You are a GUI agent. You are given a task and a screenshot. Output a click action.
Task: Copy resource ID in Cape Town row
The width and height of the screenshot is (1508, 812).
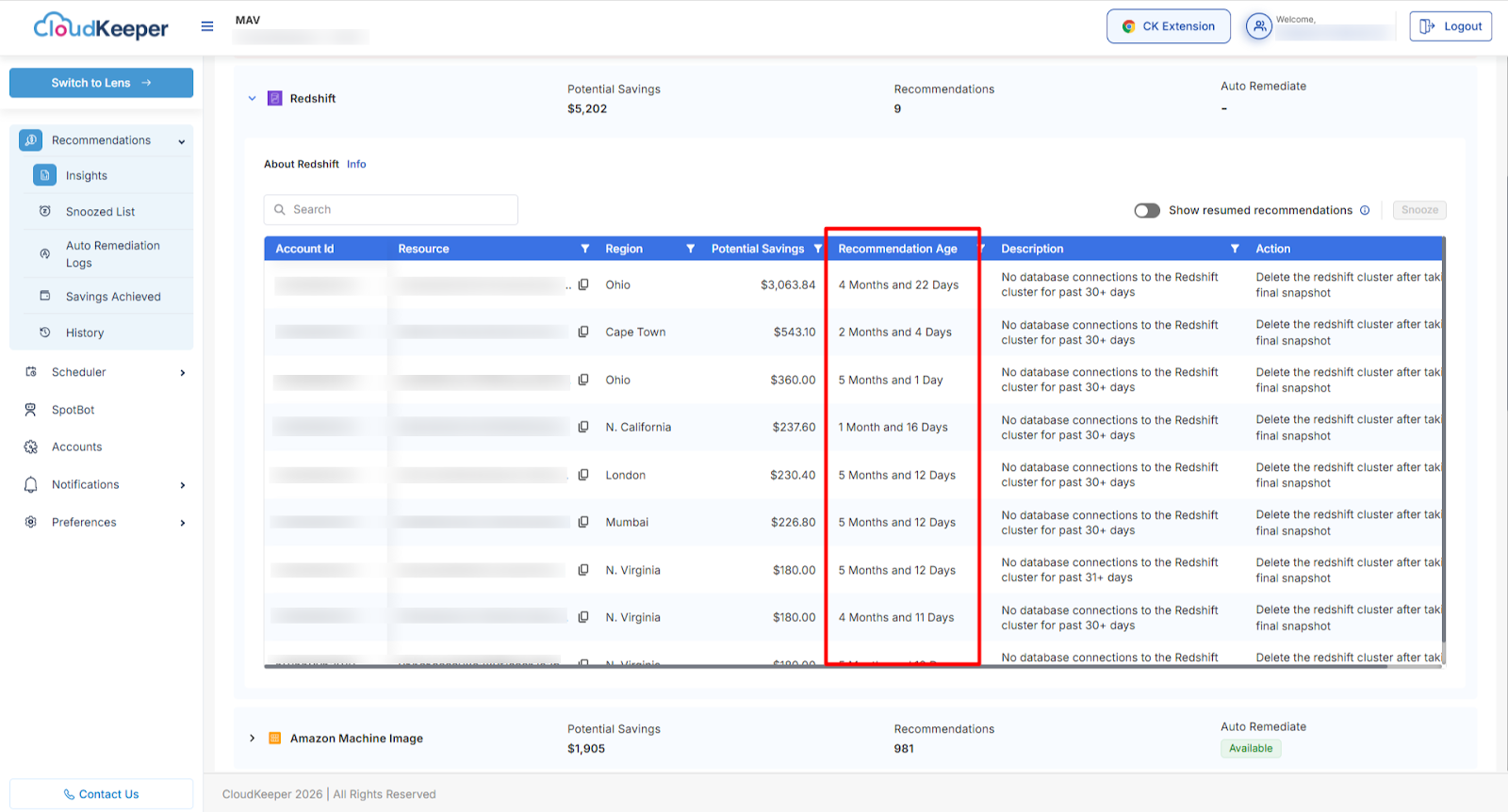tap(583, 332)
